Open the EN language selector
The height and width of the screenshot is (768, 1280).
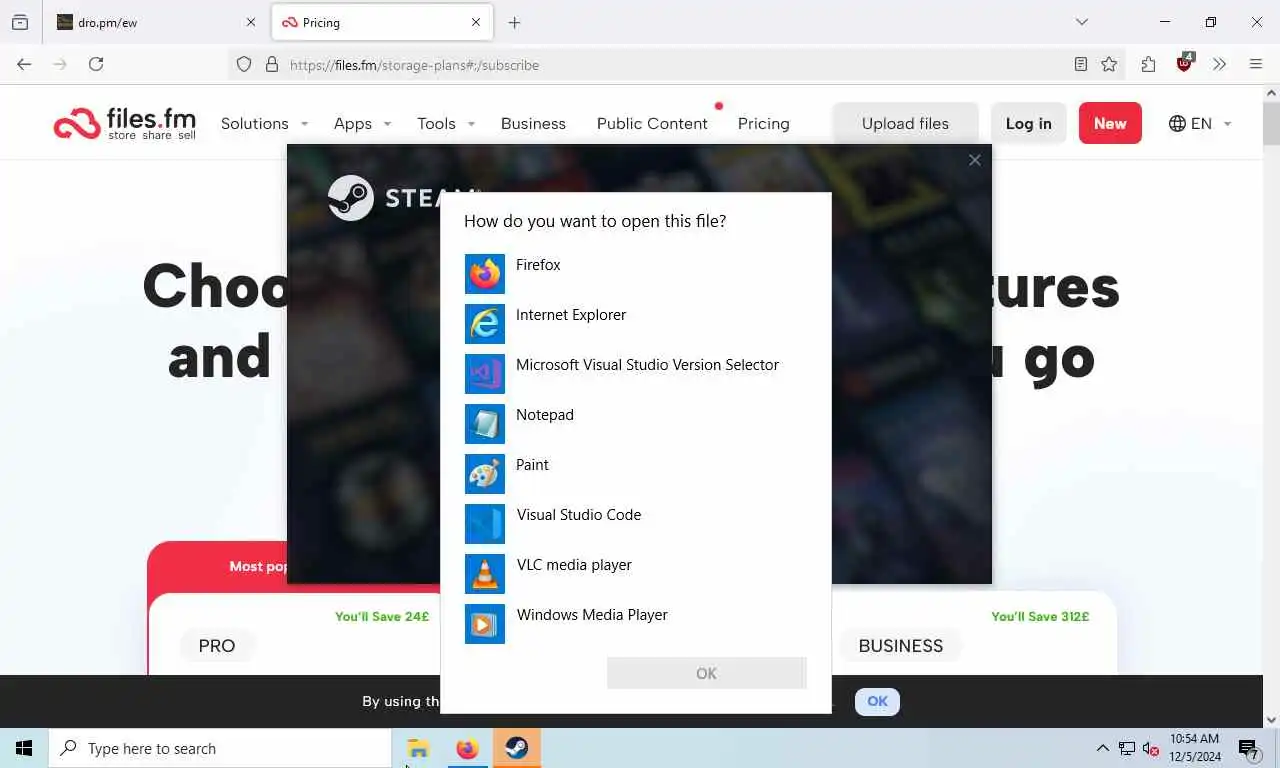click(x=1200, y=124)
